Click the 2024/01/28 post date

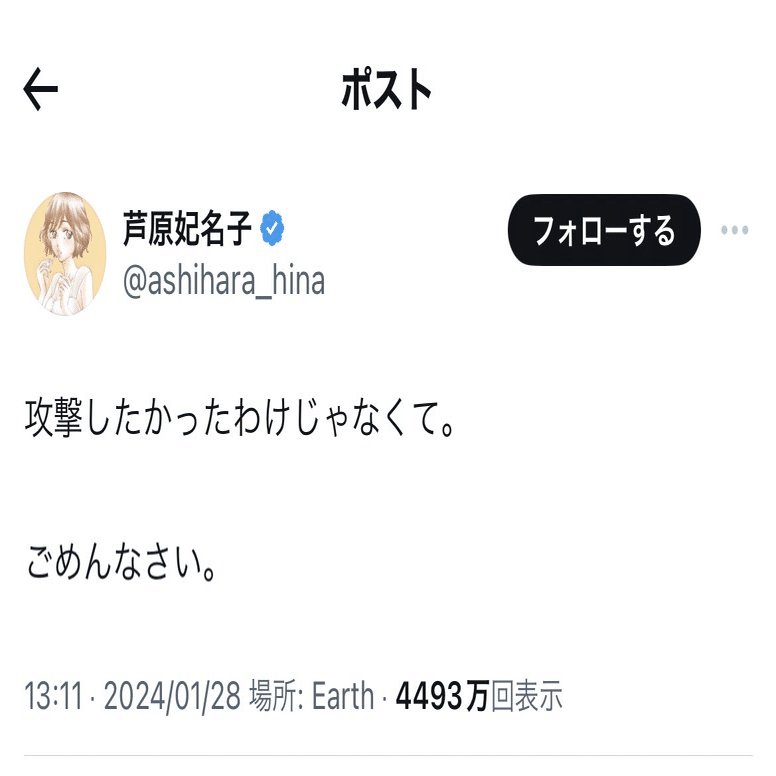click(x=172, y=696)
